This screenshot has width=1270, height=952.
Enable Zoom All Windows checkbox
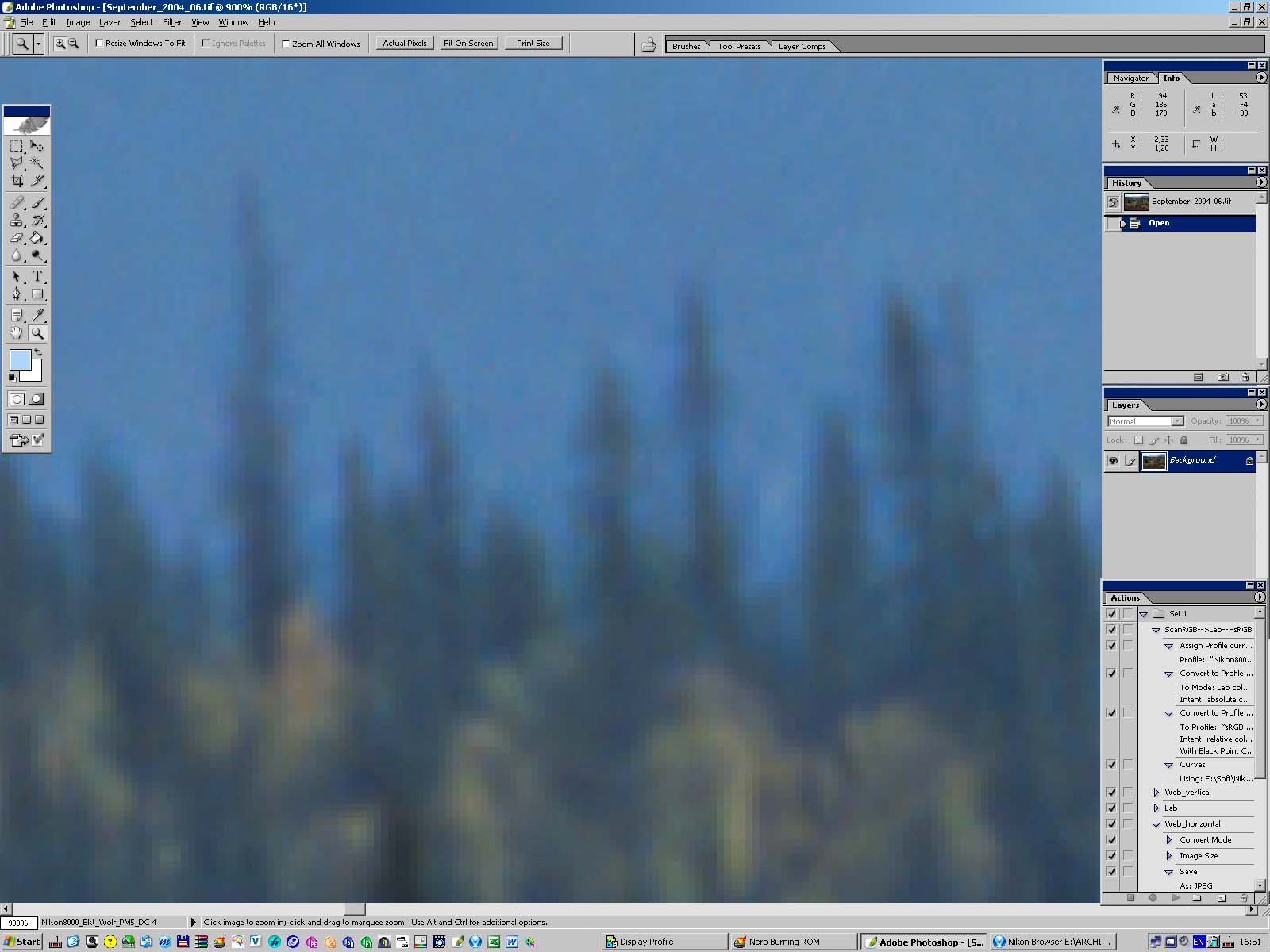(286, 44)
